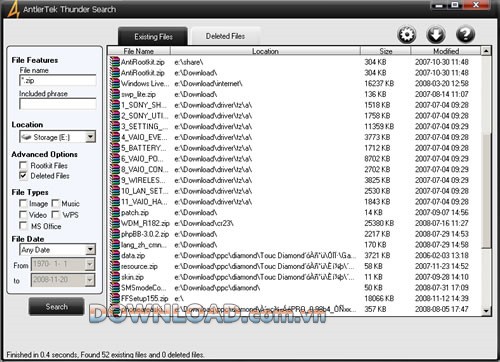Click the e:\Download\cr23\ location cell
500x362 pixels.
tap(204, 223)
